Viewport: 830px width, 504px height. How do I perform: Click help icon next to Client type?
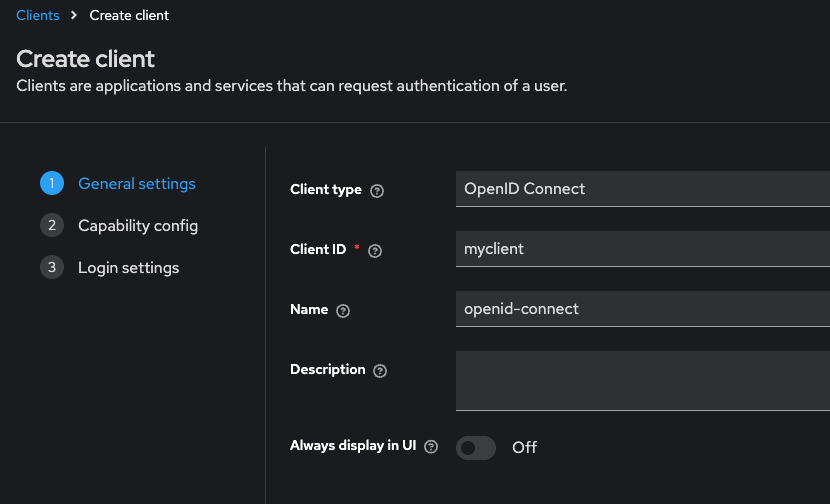coord(377,191)
